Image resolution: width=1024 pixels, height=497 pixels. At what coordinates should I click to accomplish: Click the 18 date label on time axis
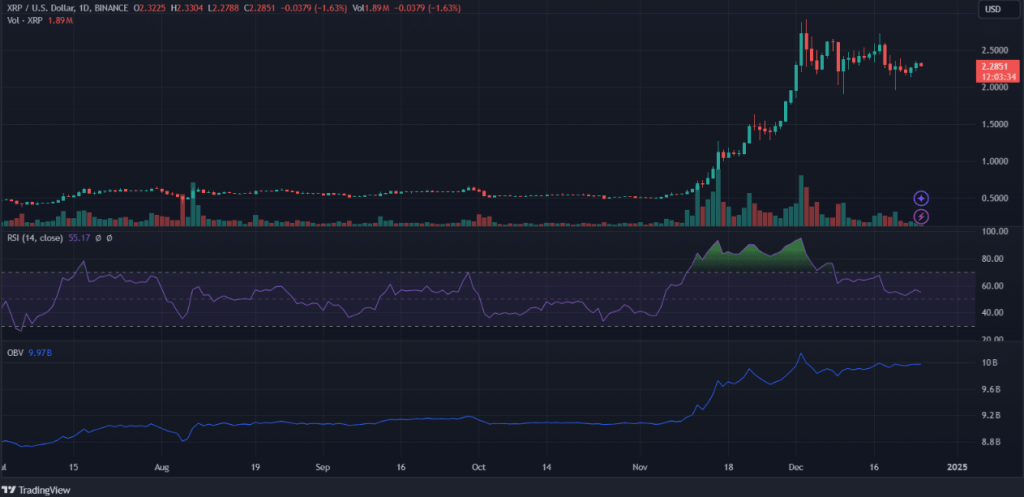tap(728, 468)
